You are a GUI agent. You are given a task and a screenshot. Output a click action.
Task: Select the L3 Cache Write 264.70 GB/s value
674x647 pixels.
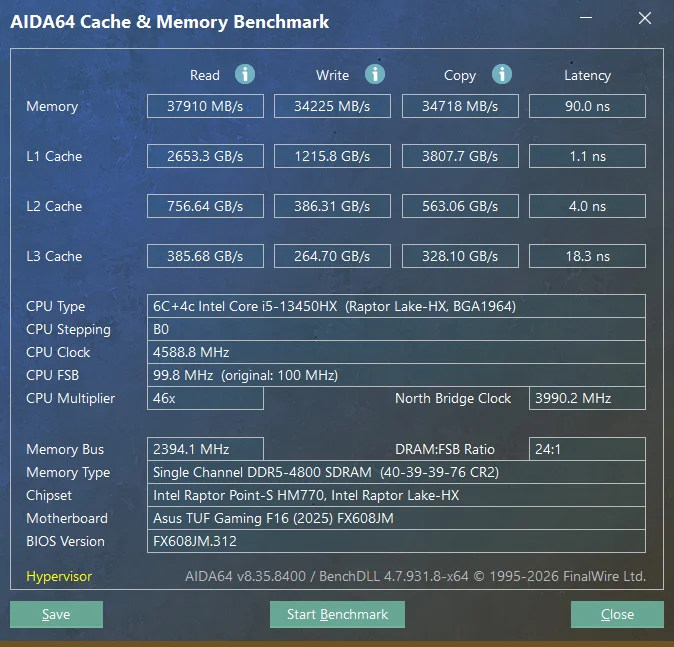(x=332, y=256)
